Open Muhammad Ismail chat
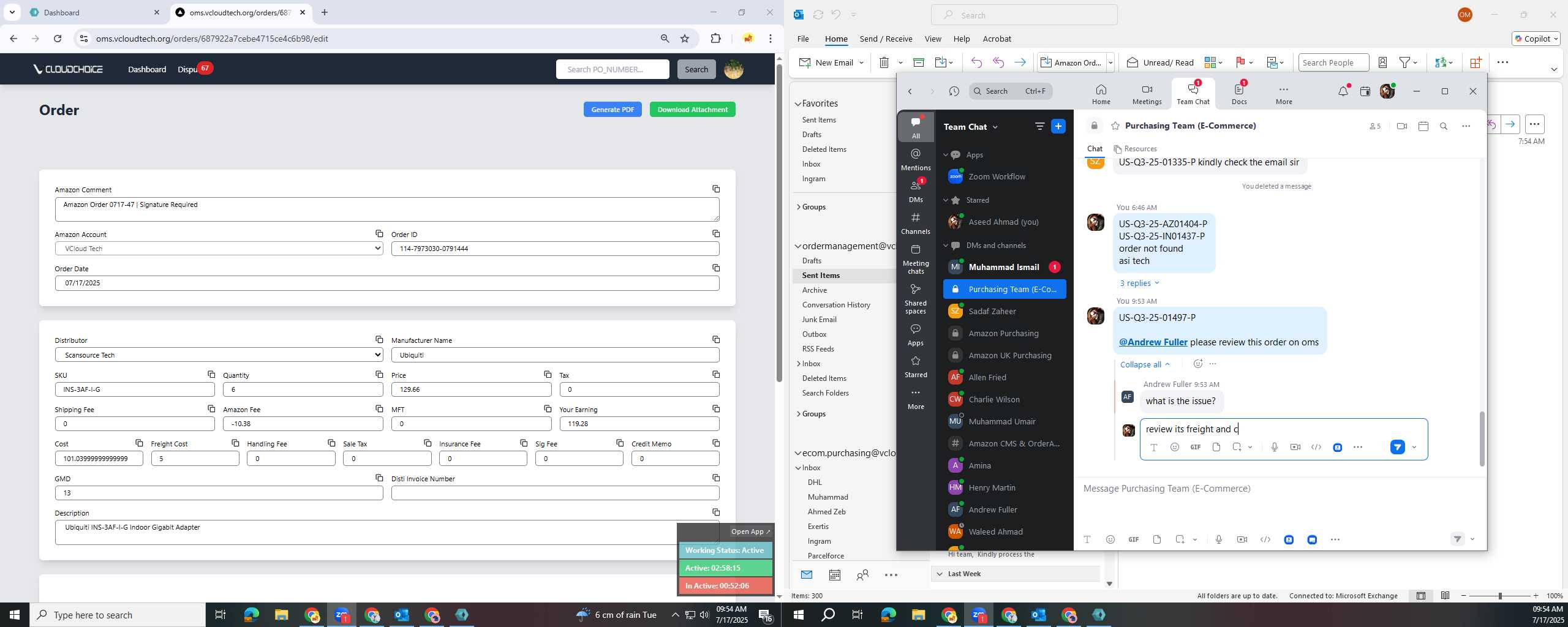The image size is (1568, 627). pos(1005,267)
